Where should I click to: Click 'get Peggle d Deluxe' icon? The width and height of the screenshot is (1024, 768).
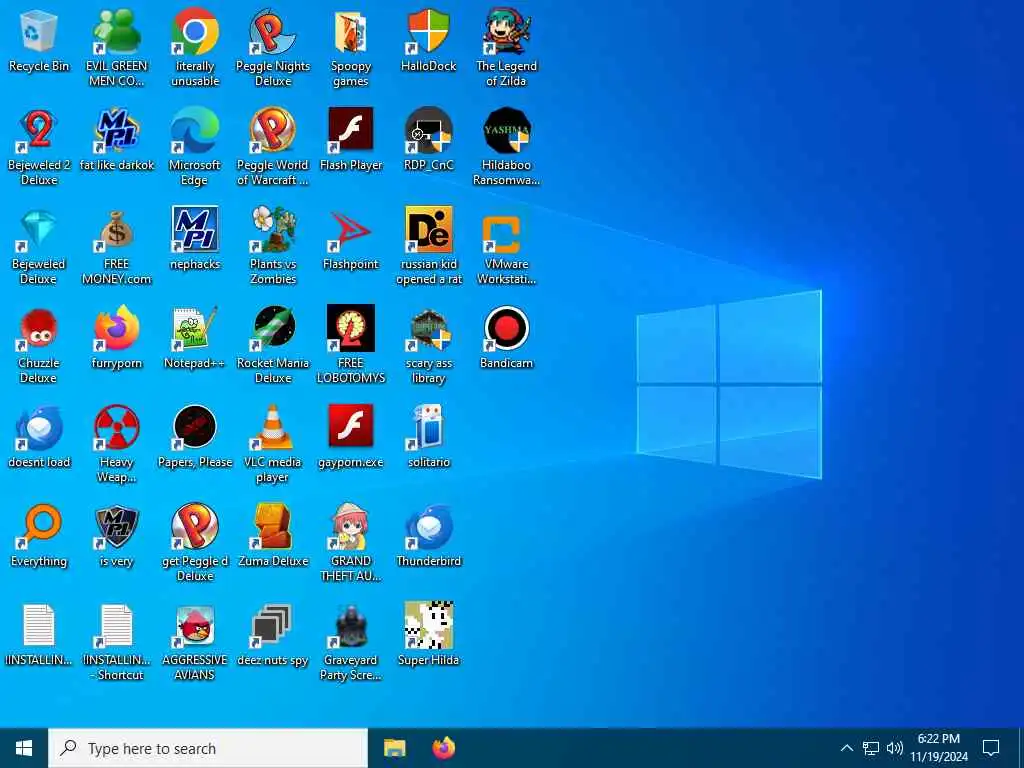coord(195,526)
